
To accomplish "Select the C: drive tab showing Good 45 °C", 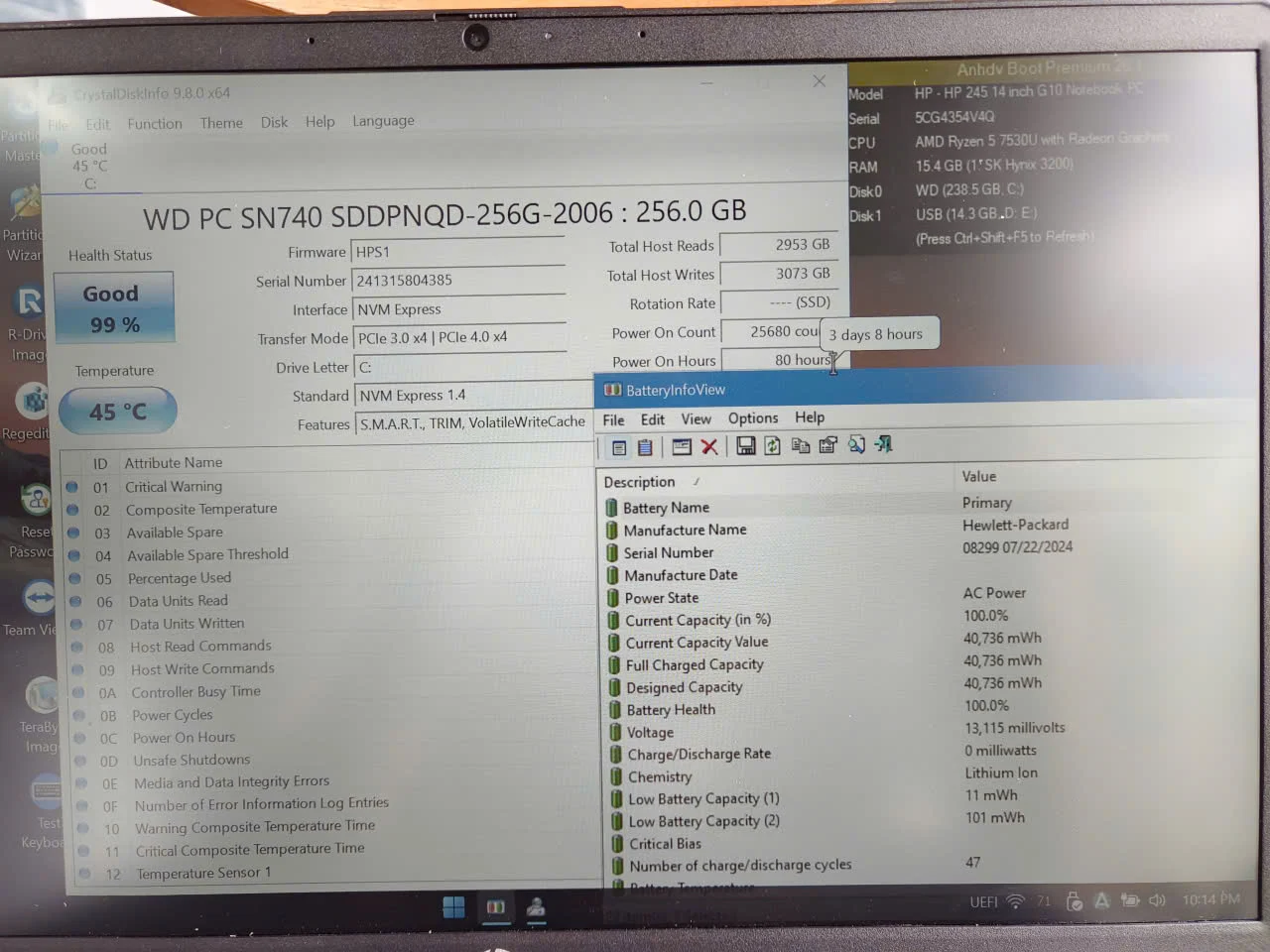I will [89, 166].
